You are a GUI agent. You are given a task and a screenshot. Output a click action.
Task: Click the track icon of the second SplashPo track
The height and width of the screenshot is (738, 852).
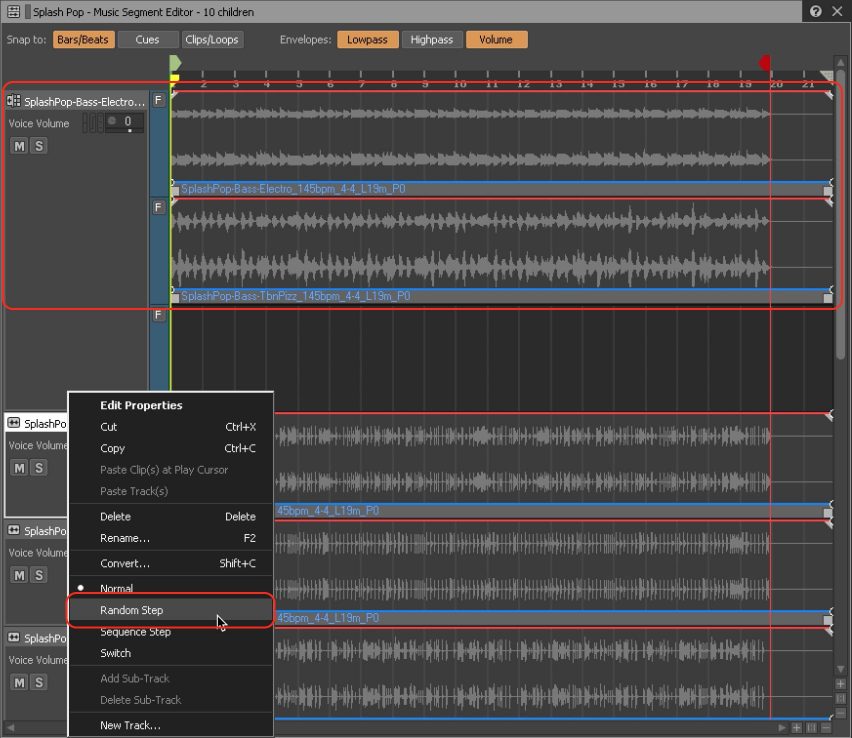14,530
